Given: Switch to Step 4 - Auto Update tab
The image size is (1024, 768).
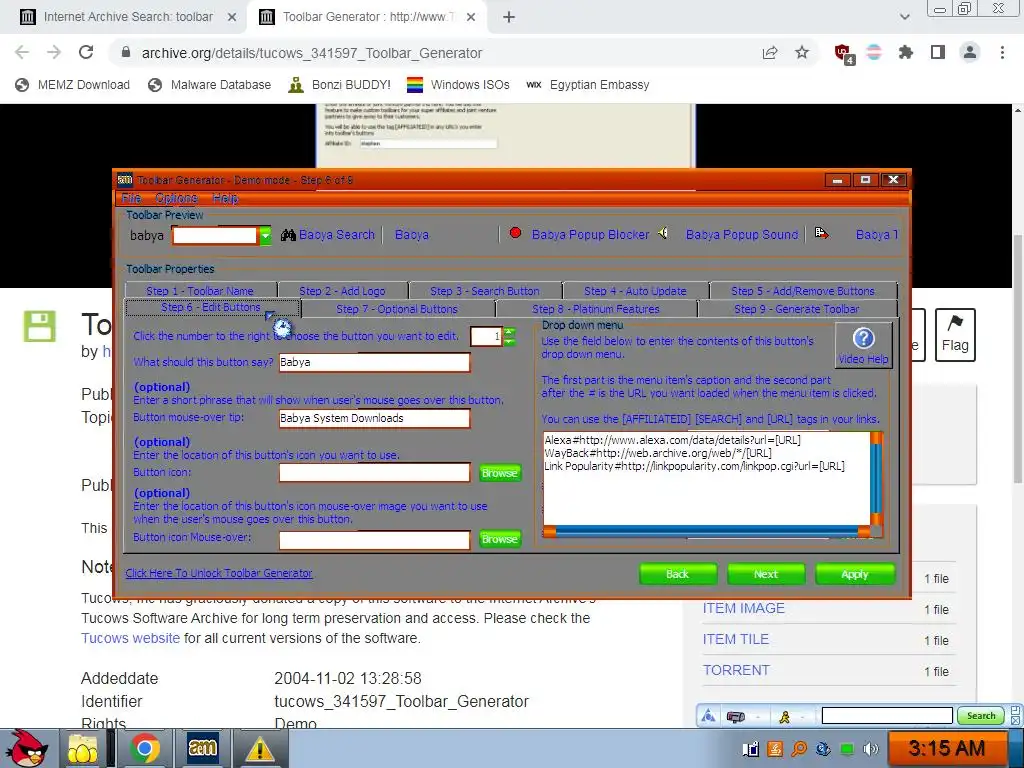Looking at the screenshot, I should 635,291.
